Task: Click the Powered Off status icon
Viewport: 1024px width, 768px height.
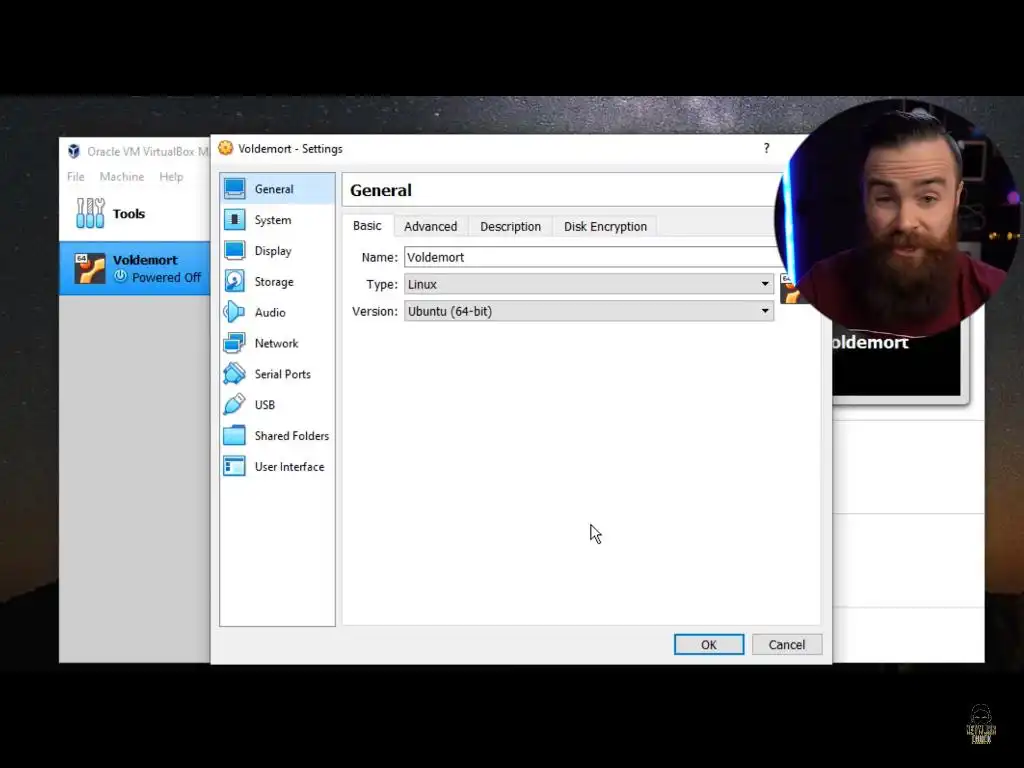Action: pyautogui.click(x=121, y=277)
